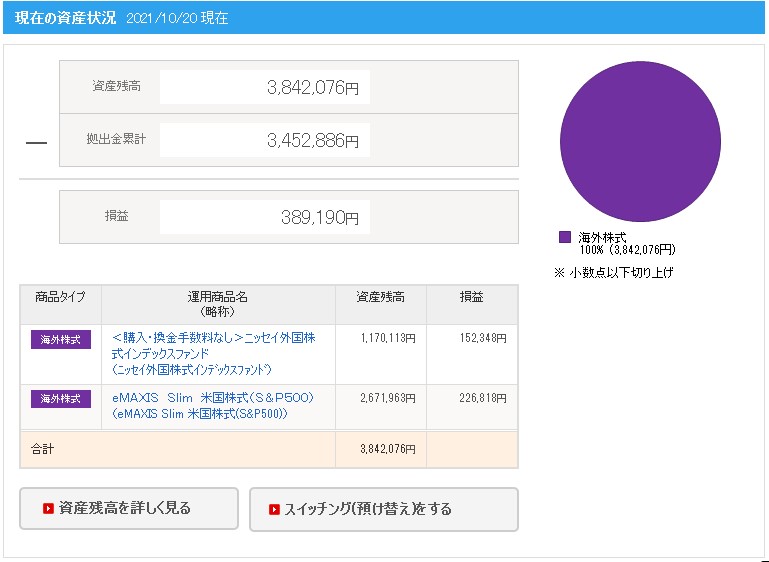Click the 資産残高 label in summary box
The image size is (769, 562).
[117, 86]
